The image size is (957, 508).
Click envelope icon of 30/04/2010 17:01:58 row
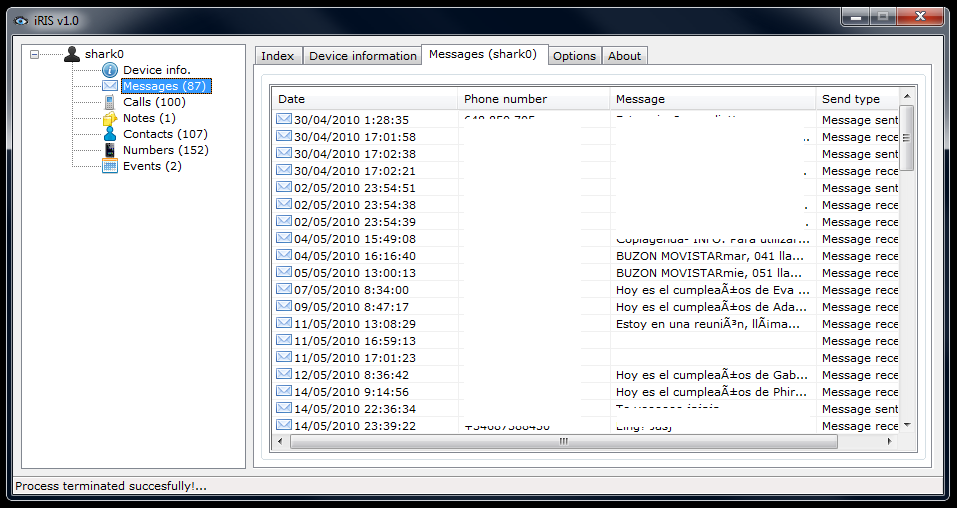(284, 136)
